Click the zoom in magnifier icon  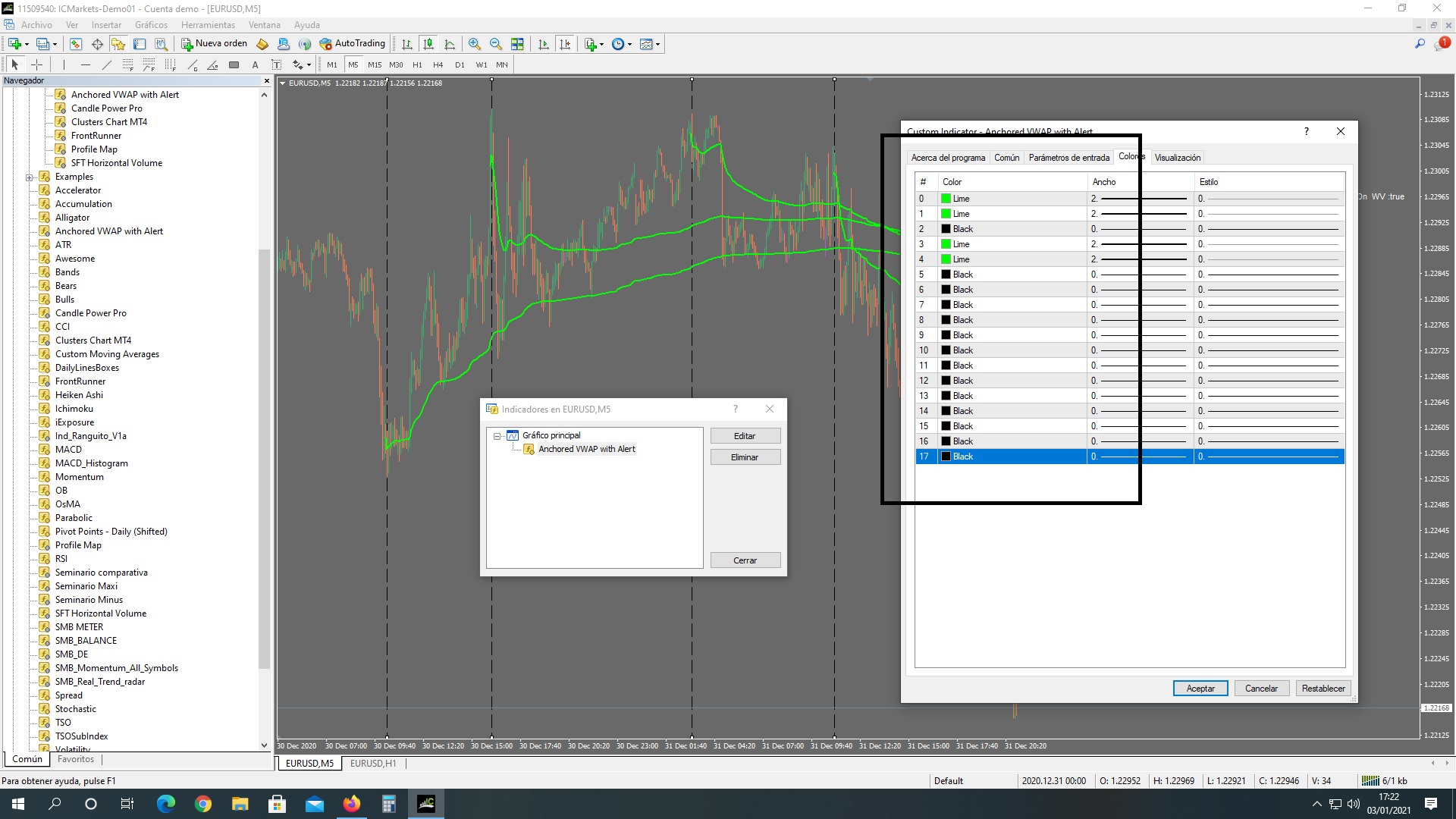475,44
